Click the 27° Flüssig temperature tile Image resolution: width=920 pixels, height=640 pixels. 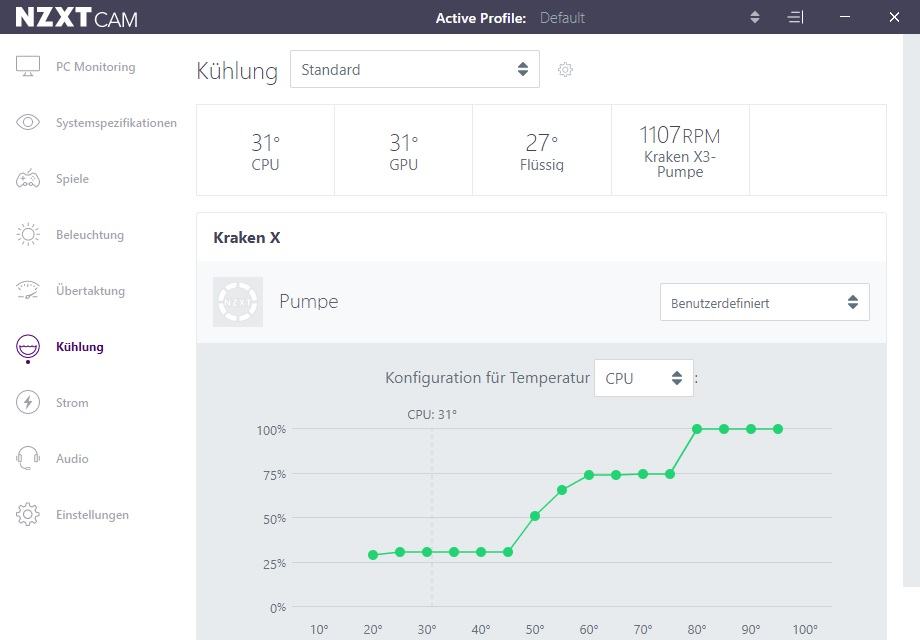[542, 150]
